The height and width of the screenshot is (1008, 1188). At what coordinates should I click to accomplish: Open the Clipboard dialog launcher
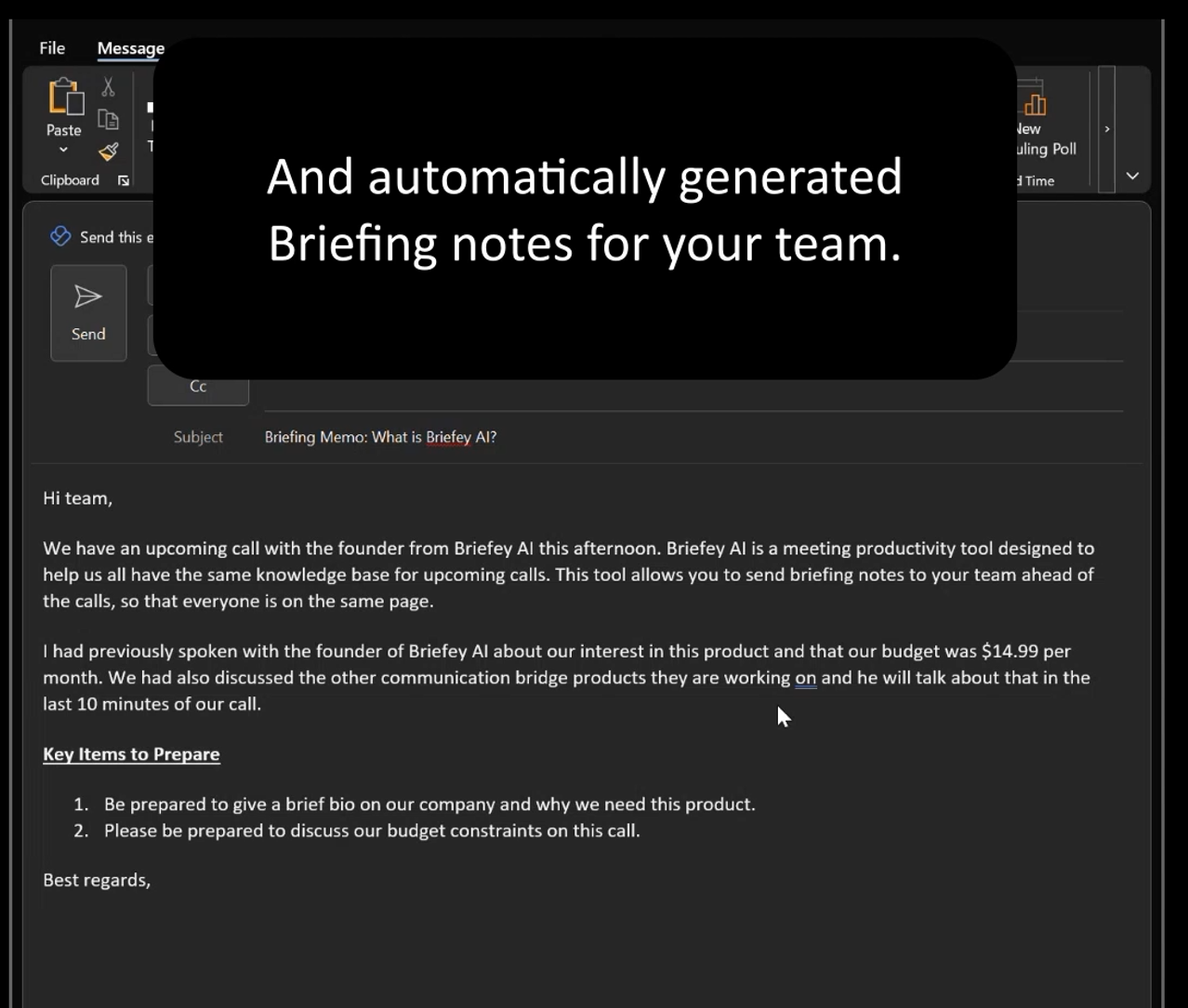coord(124,180)
